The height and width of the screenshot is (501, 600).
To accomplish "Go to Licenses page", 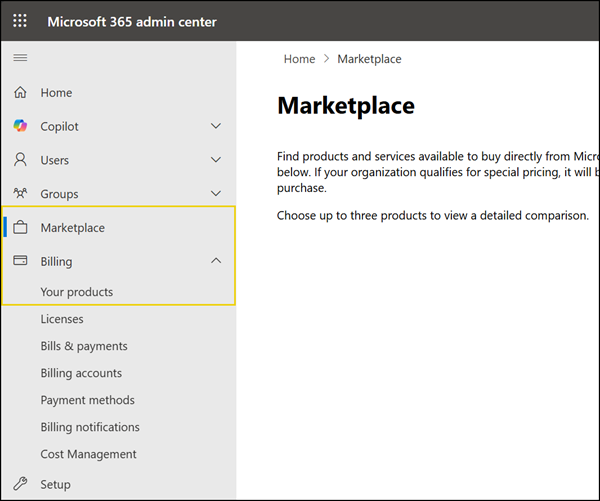I will tap(62, 319).
